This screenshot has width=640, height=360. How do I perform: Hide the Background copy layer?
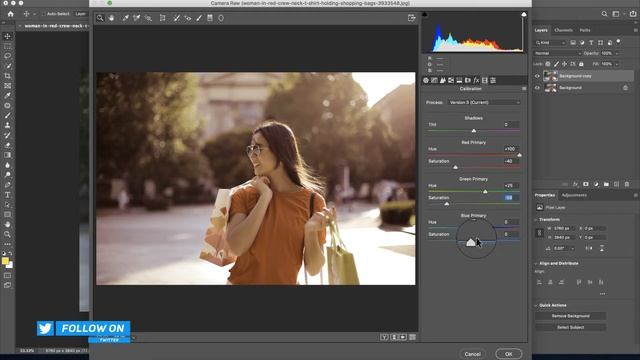tap(537, 76)
